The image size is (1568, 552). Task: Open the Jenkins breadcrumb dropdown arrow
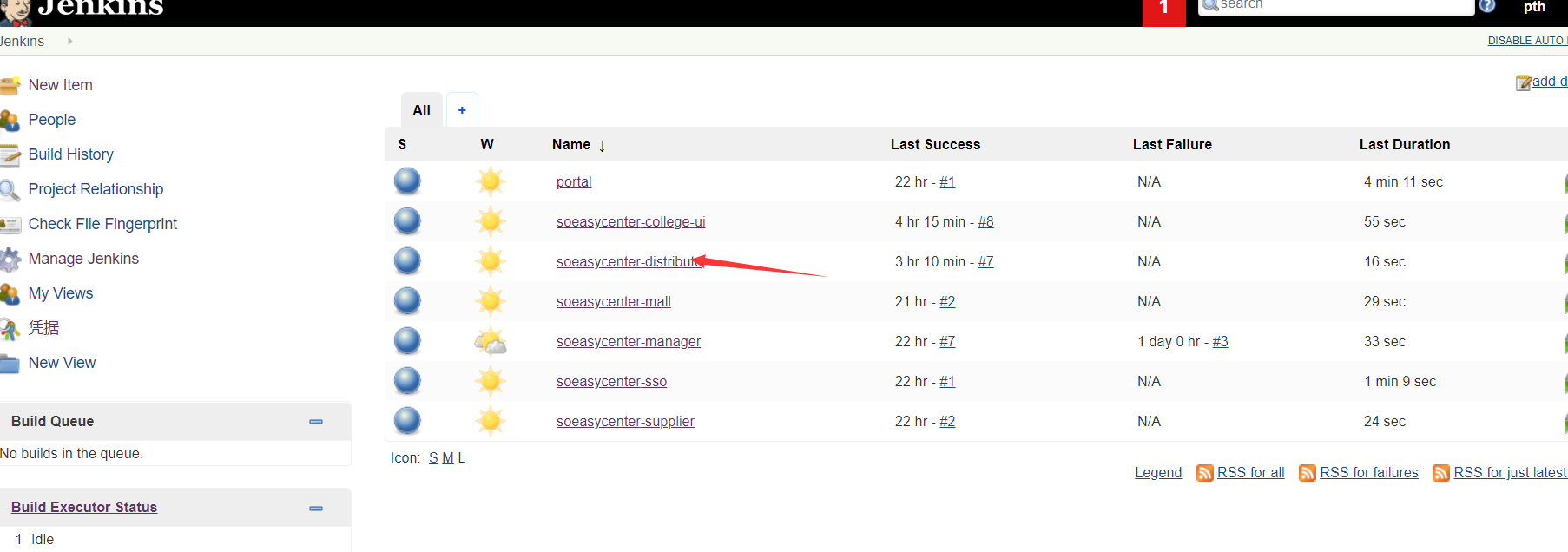(x=69, y=41)
